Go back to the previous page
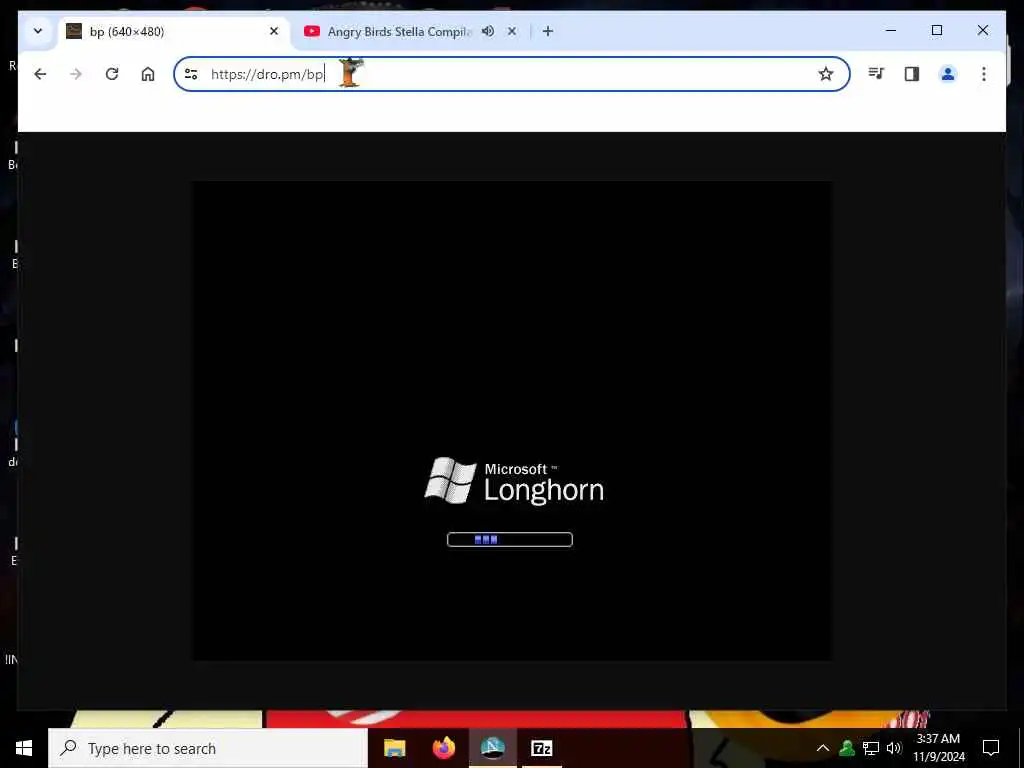 [40, 74]
